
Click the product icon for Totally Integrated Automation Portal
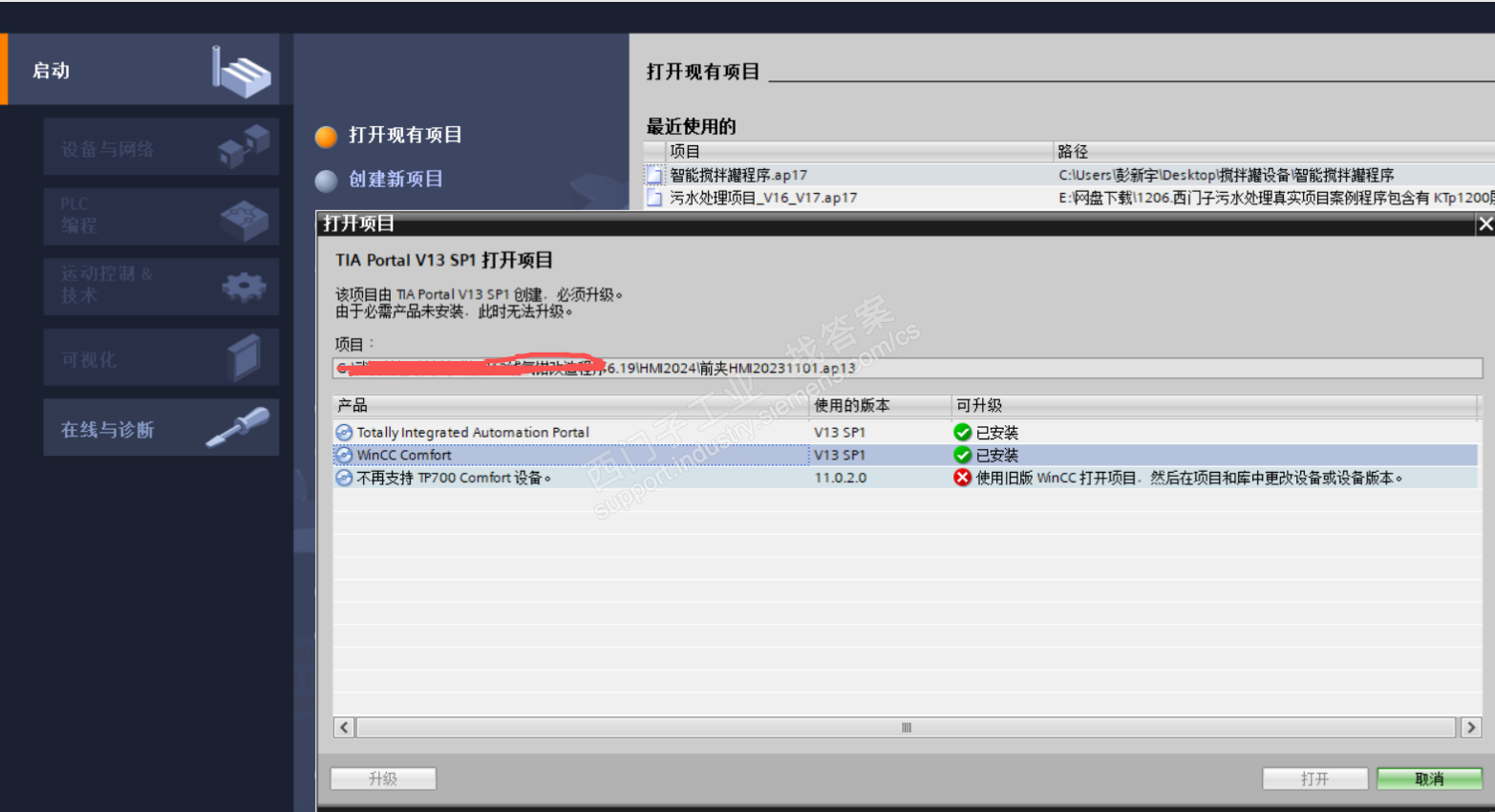click(x=344, y=433)
